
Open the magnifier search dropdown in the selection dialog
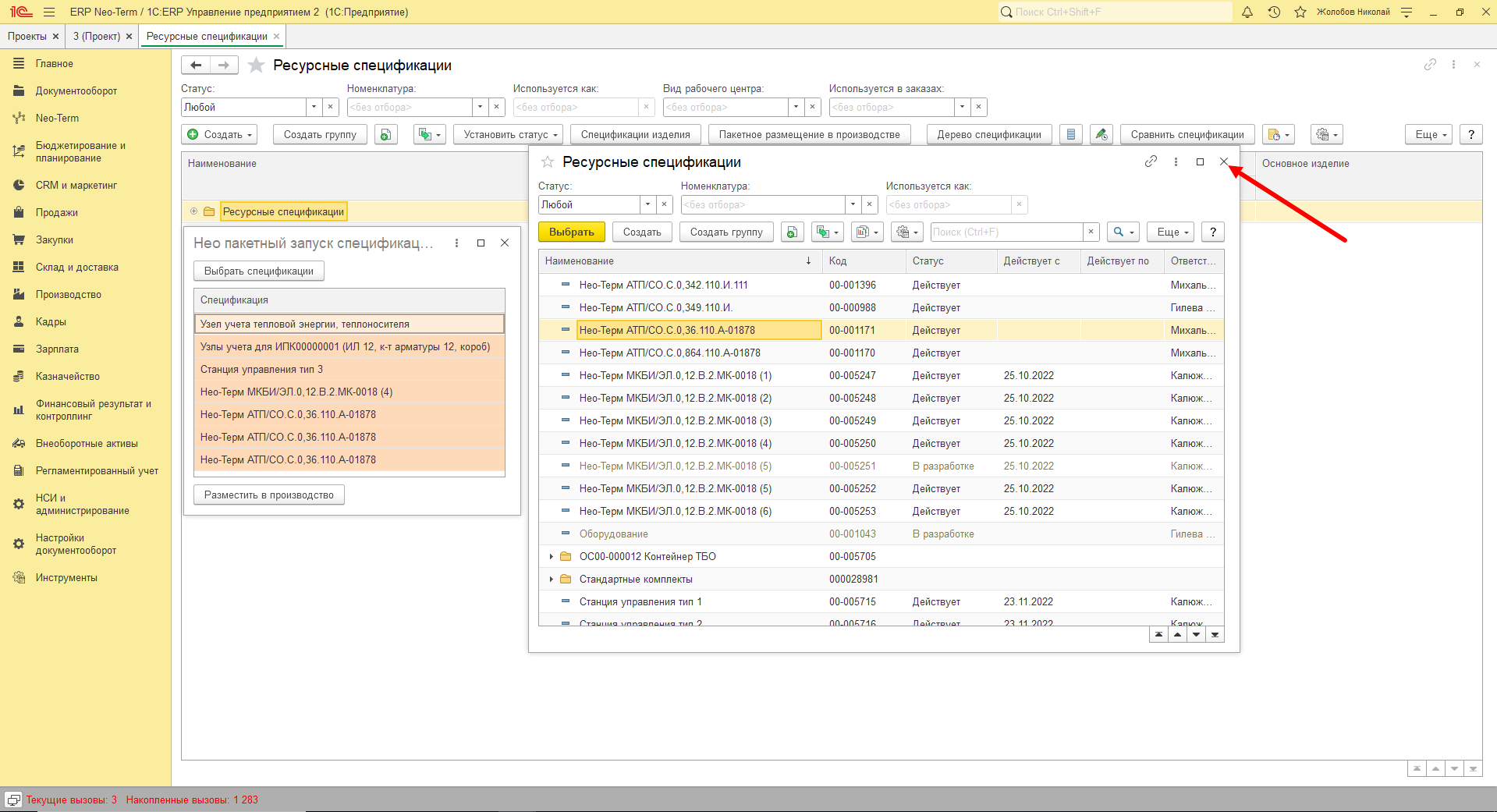(1123, 232)
